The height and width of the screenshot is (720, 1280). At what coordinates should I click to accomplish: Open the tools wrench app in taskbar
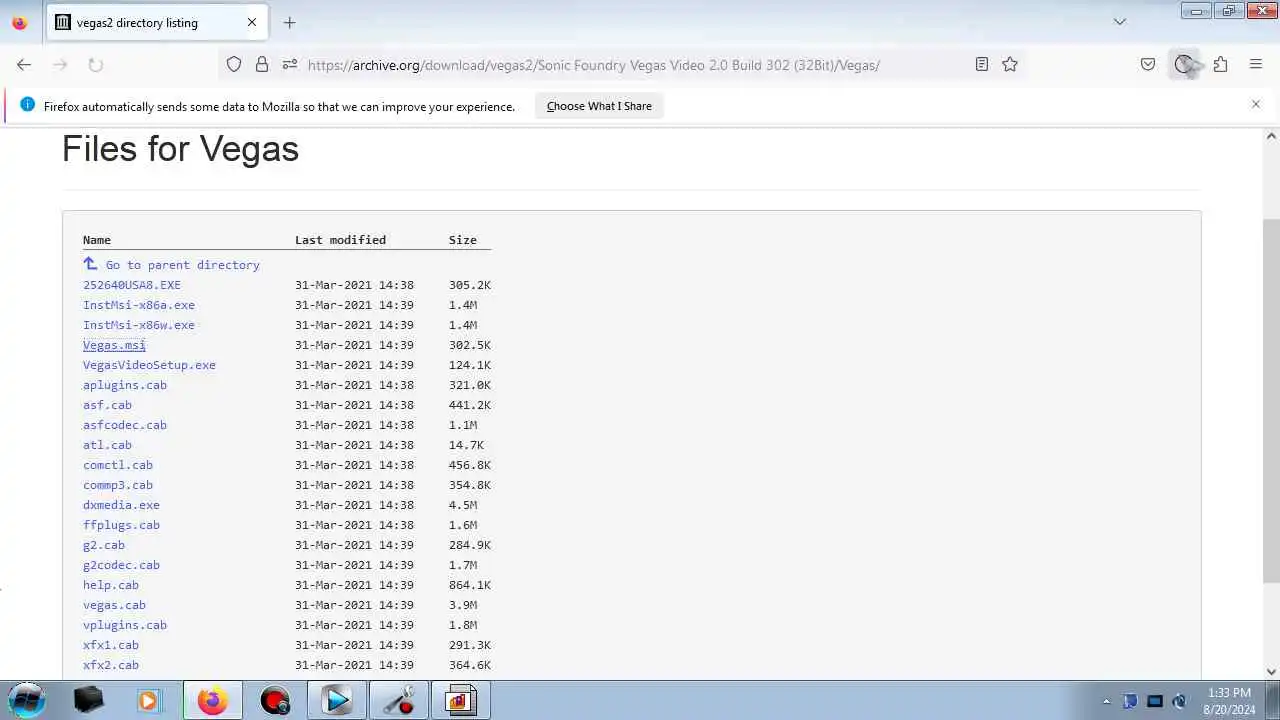[399, 700]
